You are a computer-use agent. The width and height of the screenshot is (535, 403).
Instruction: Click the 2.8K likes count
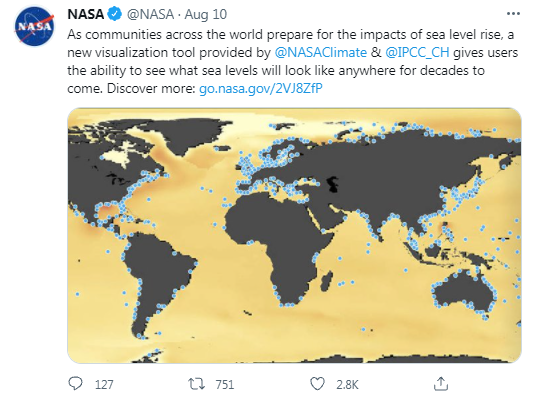coord(347,385)
